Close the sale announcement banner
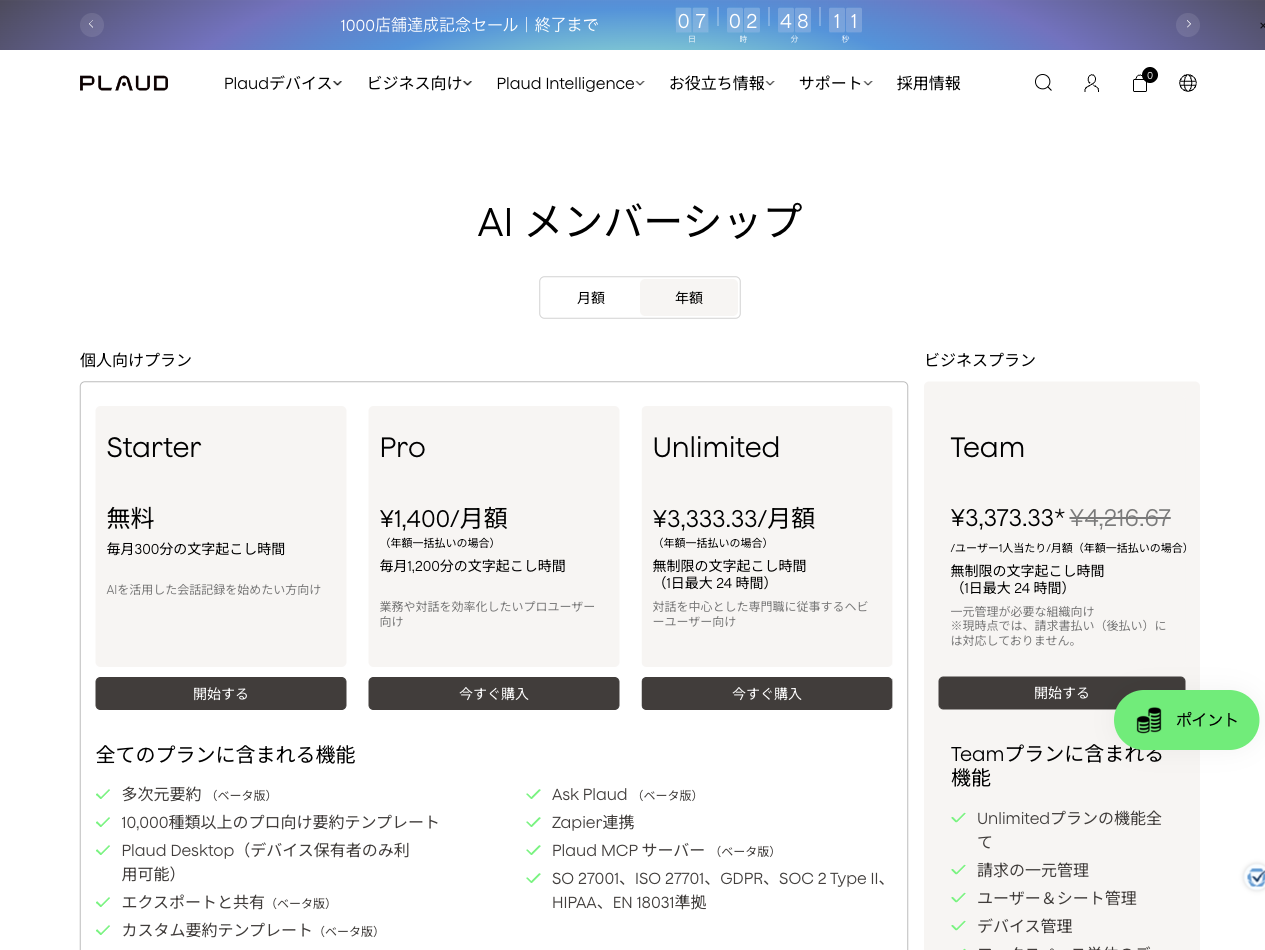The image size is (1265, 950). pyautogui.click(x=1261, y=25)
